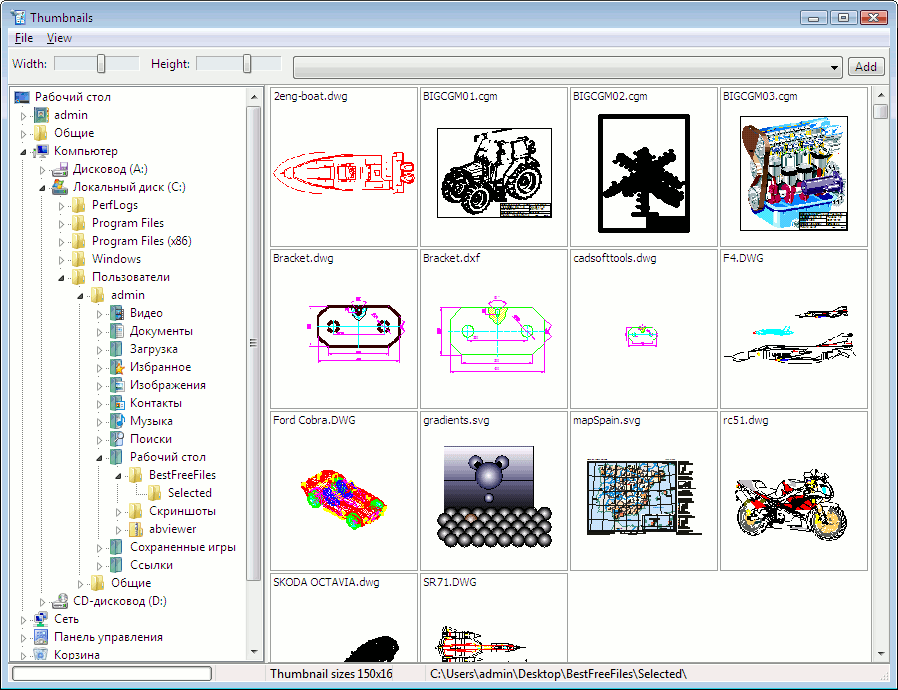Open the File menu
This screenshot has width=898, height=690.
click(23, 38)
